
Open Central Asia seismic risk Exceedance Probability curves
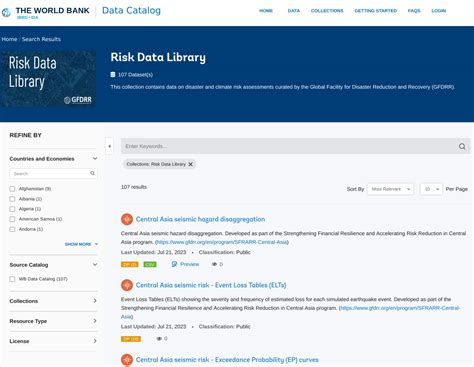[227, 360]
